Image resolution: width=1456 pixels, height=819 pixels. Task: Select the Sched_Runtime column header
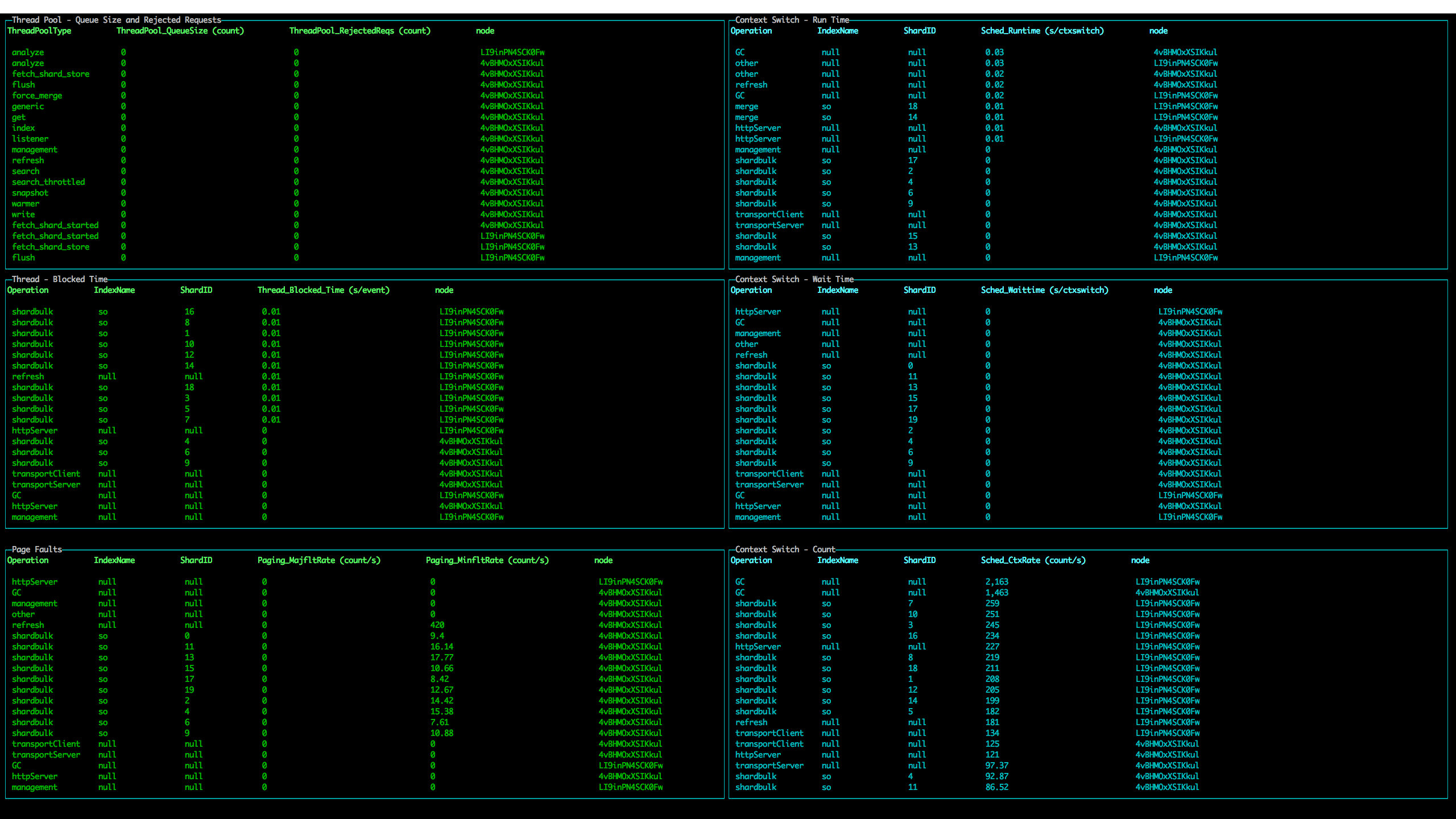[1042, 31]
